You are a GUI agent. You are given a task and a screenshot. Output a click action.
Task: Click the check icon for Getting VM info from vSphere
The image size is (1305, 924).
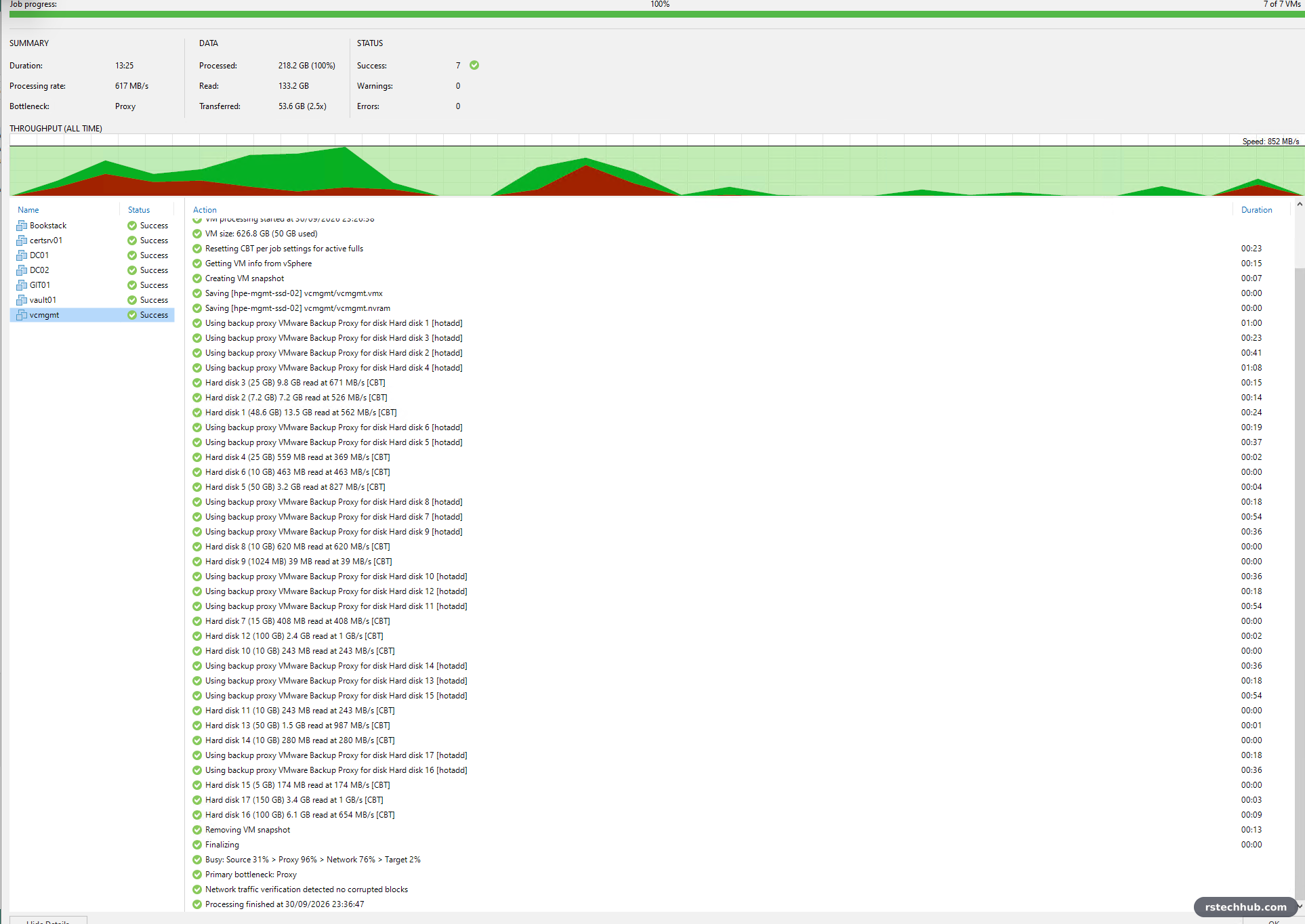pos(197,264)
